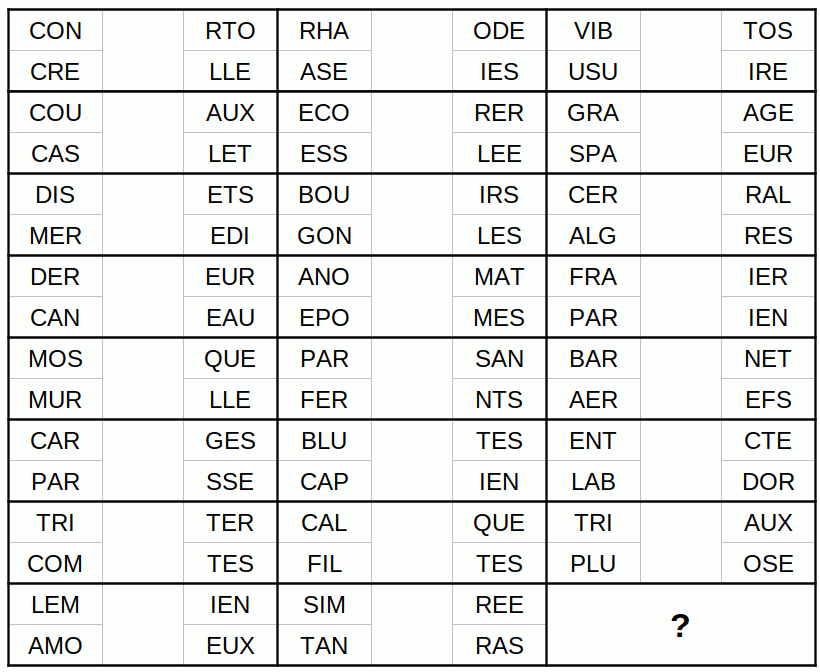
Task: Select the ALG cell
Action: [593, 236]
